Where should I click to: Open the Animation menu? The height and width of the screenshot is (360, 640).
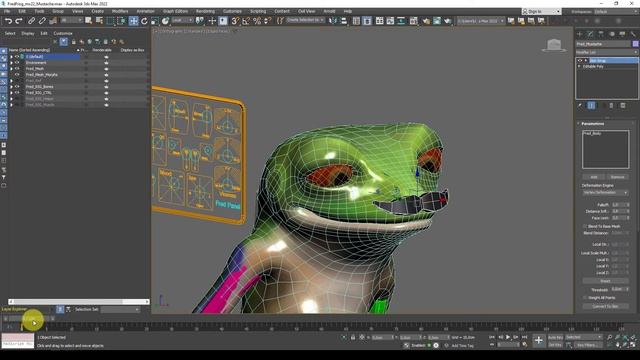pos(145,11)
